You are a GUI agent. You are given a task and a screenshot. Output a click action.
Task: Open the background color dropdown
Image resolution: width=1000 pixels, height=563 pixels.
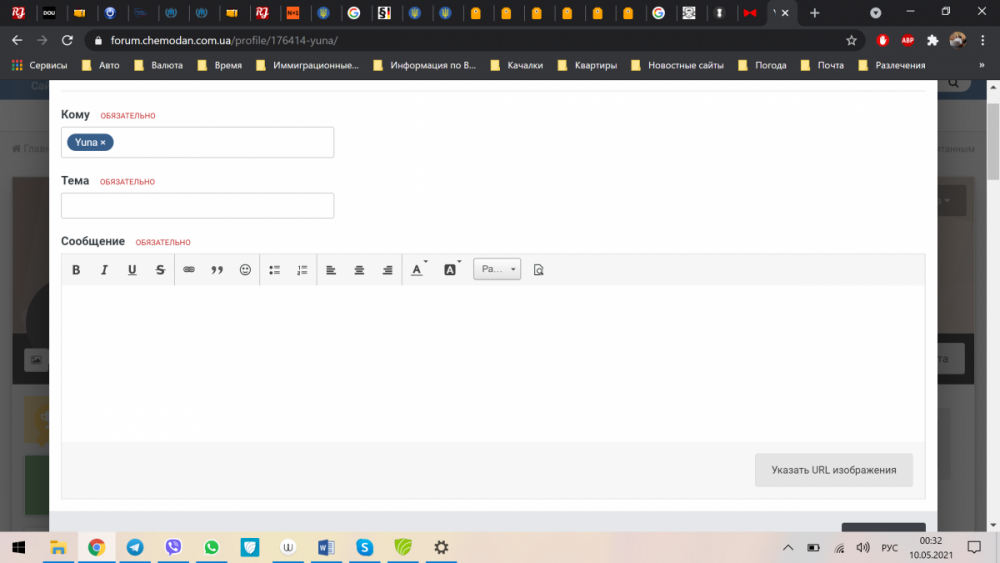[451, 270]
